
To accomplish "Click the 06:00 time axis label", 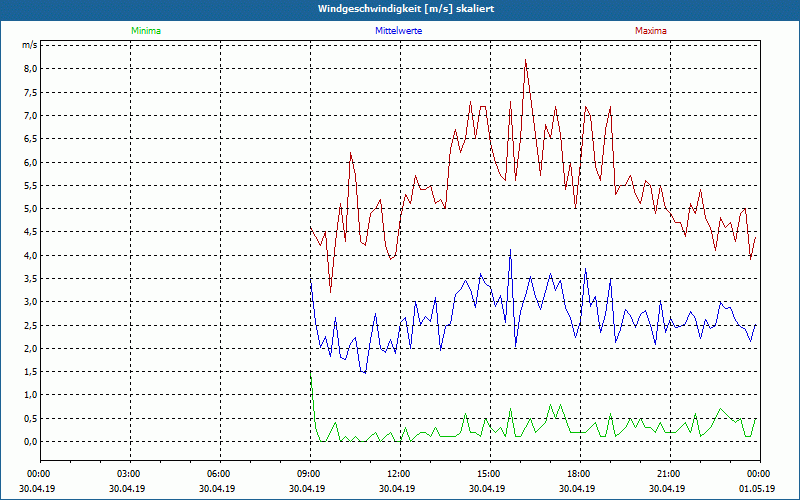I will click(217, 474).
